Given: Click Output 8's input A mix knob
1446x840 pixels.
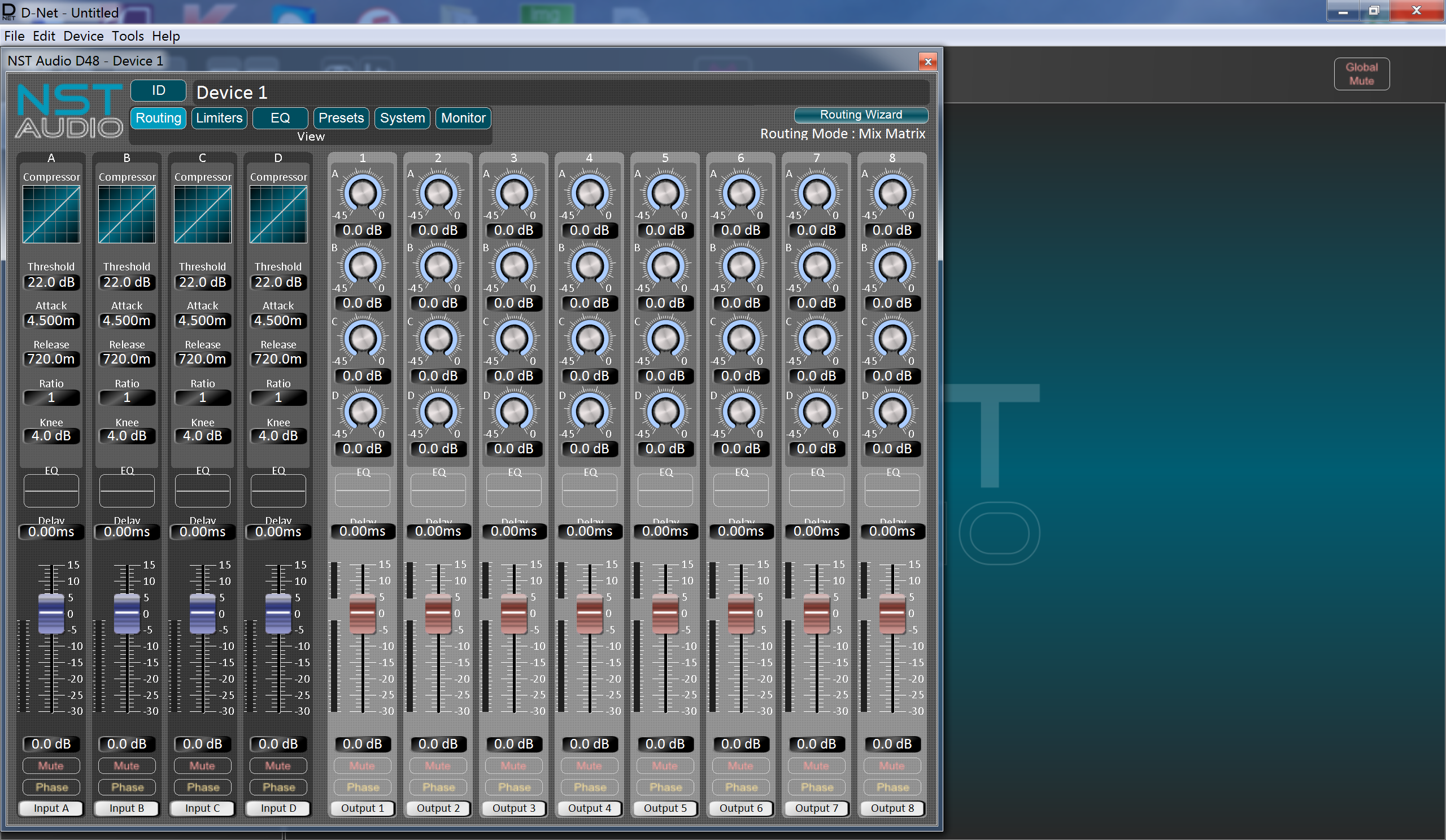Looking at the screenshot, I should point(892,193).
